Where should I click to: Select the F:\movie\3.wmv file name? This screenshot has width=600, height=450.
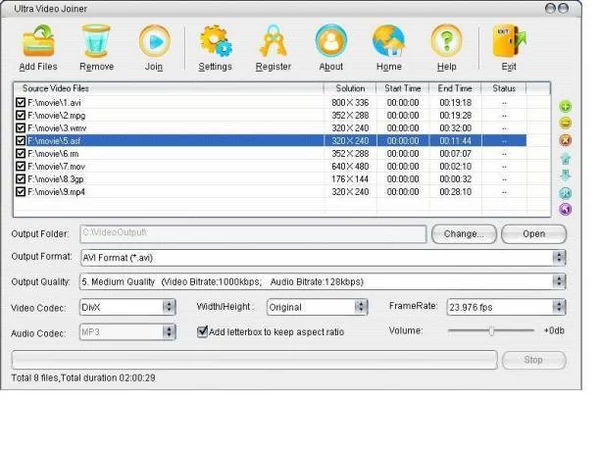coord(57,128)
